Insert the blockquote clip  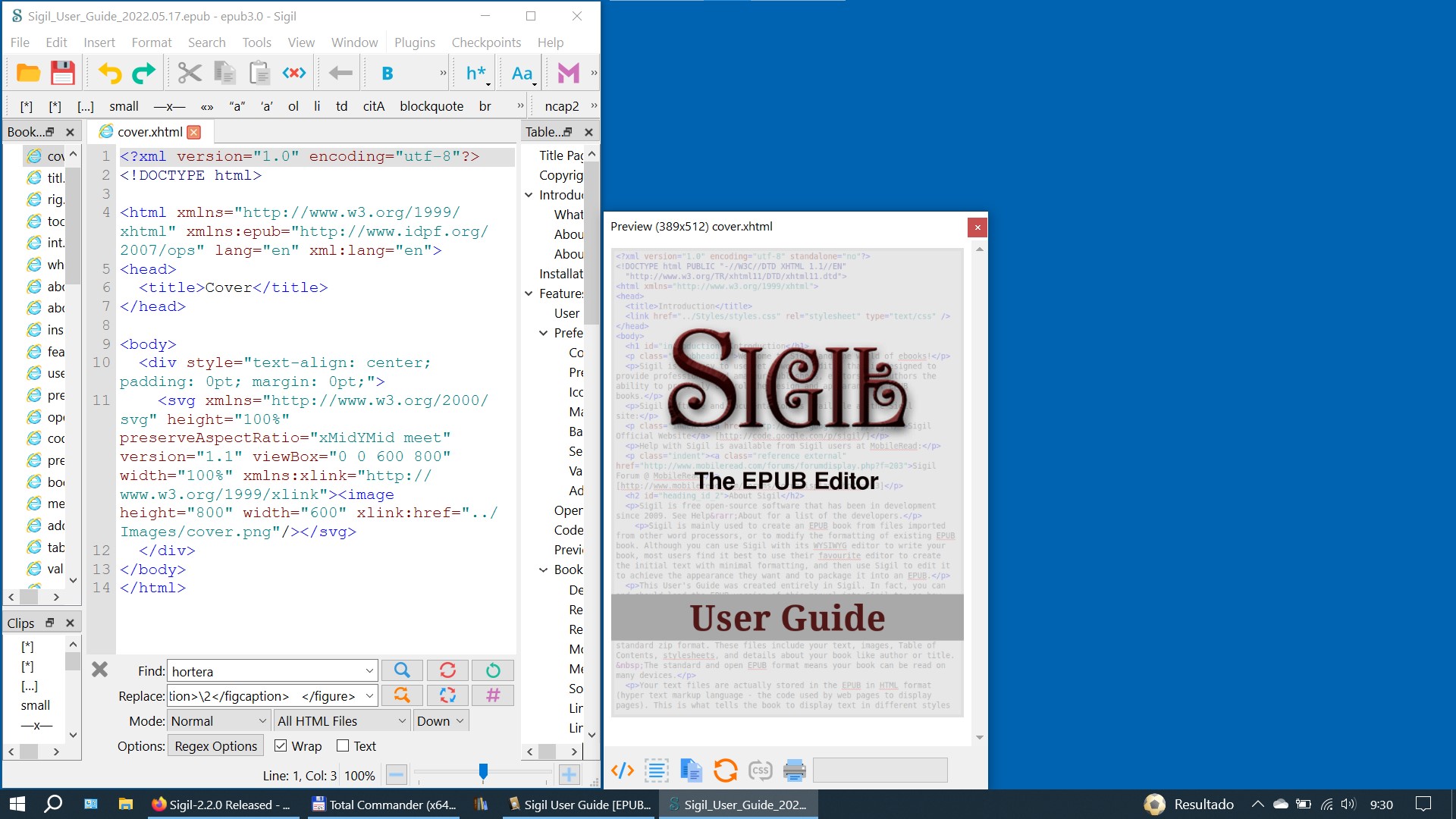pyautogui.click(x=431, y=106)
